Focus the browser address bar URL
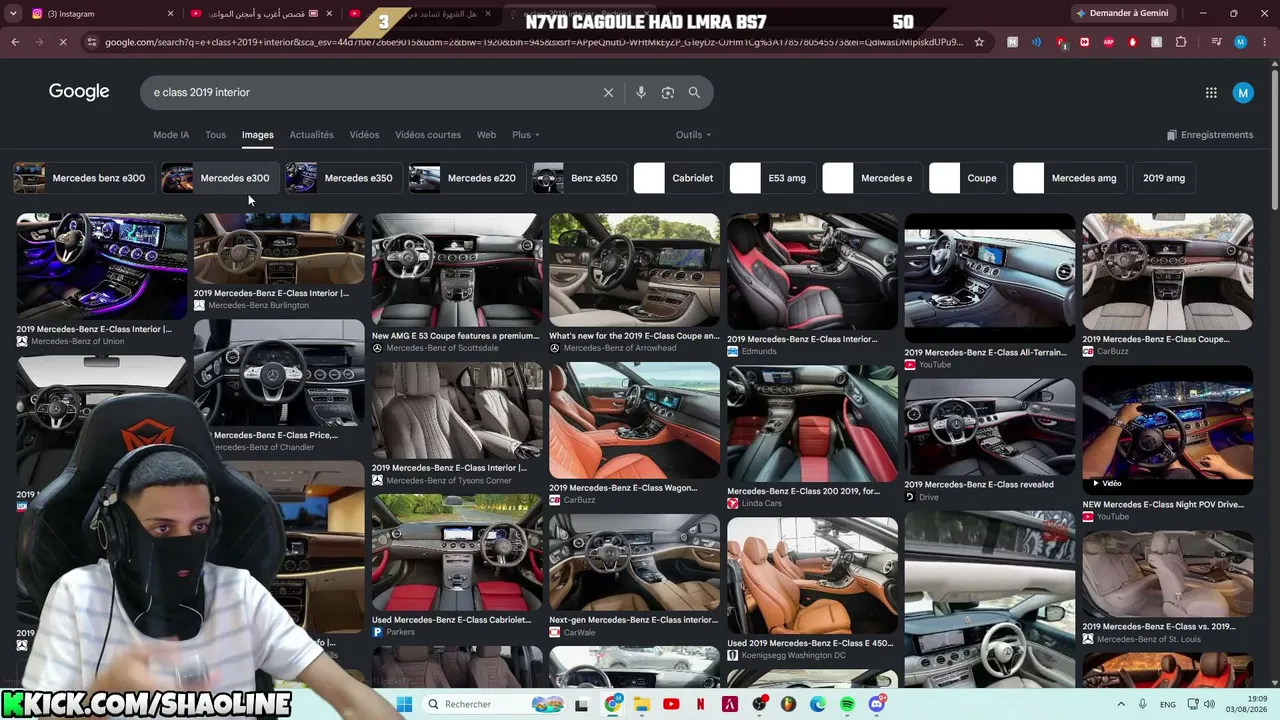This screenshot has width=1280, height=720. pos(534,42)
